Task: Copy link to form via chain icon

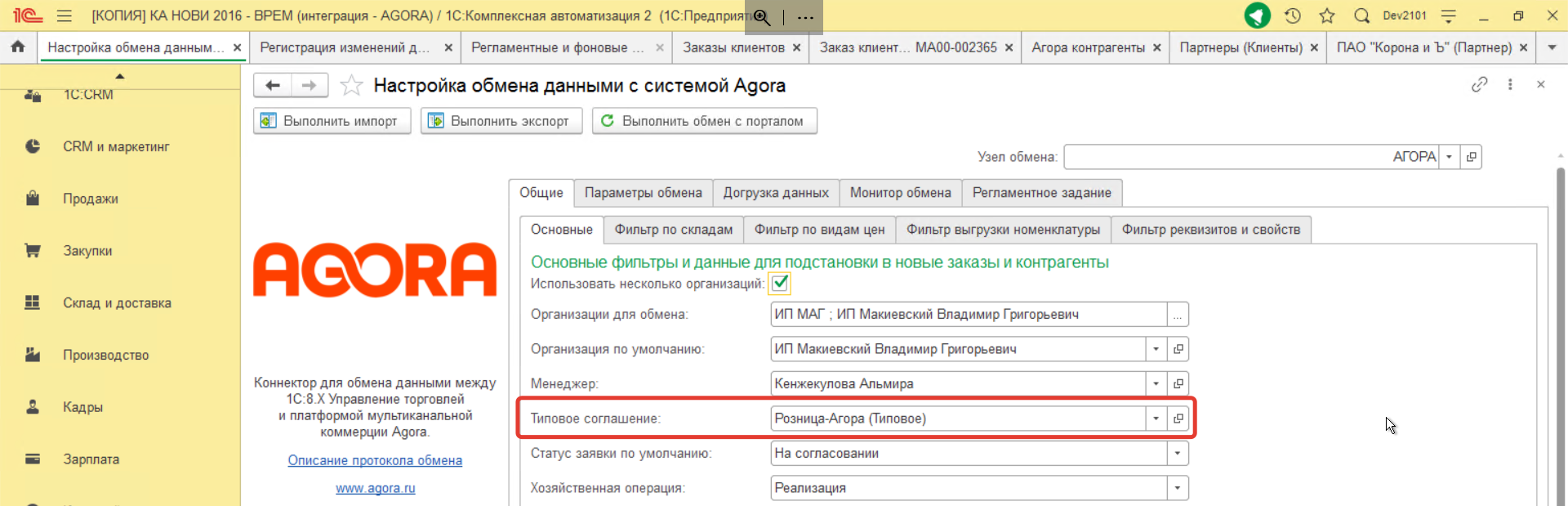Action: coord(1479,84)
